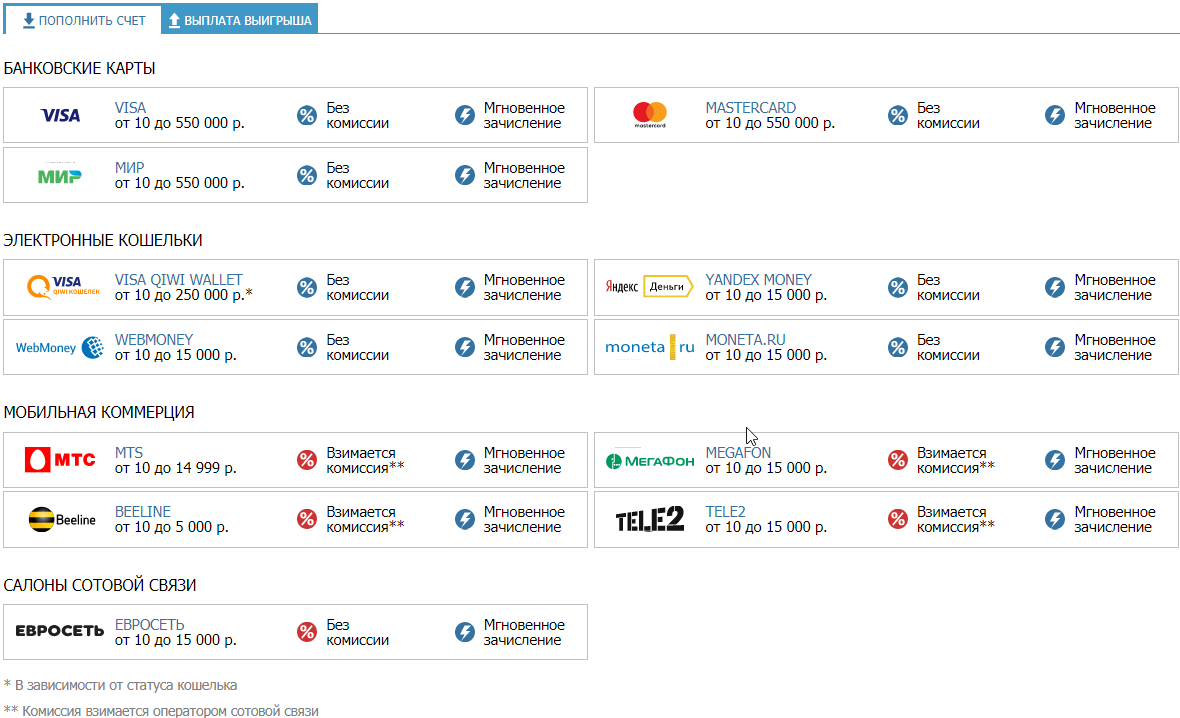Screen dimensions: 1180x718
Task: Select the TELE2 payment link
Action: pyautogui.click(x=725, y=511)
